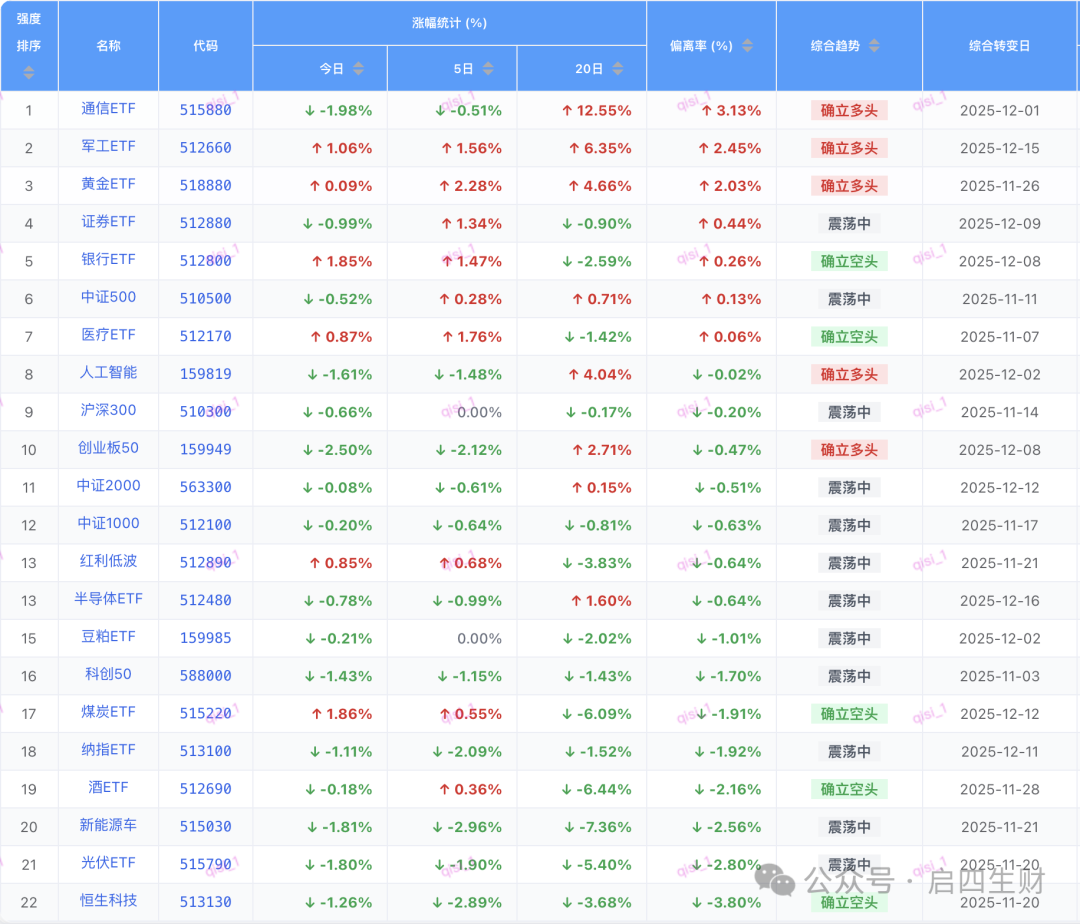The height and width of the screenshot is (924, 1080).
Task: Toggle the 确立空头 badge for 银行ETF
Action: point(848,260)
